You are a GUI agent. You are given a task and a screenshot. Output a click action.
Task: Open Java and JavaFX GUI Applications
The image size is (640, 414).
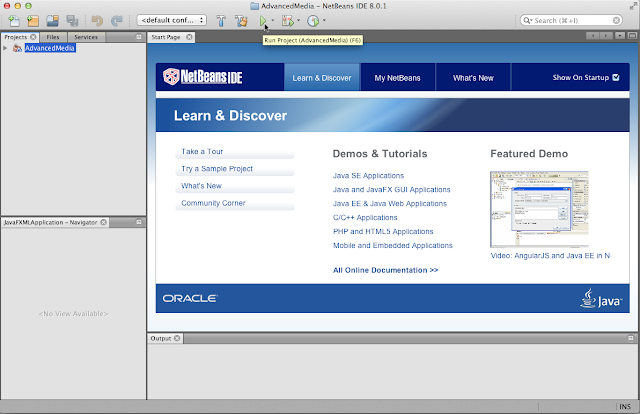tap(391, 189)
